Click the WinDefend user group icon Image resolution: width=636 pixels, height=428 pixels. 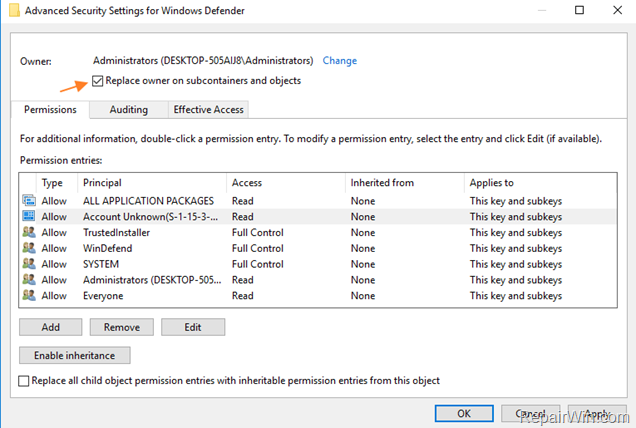tap(29, 247)
